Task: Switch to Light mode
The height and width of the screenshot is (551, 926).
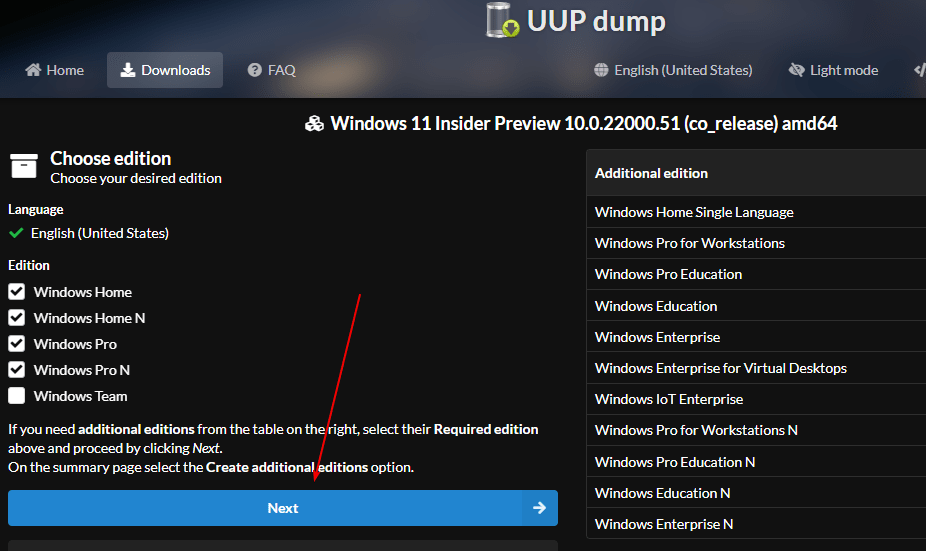Action: (833, 70)
